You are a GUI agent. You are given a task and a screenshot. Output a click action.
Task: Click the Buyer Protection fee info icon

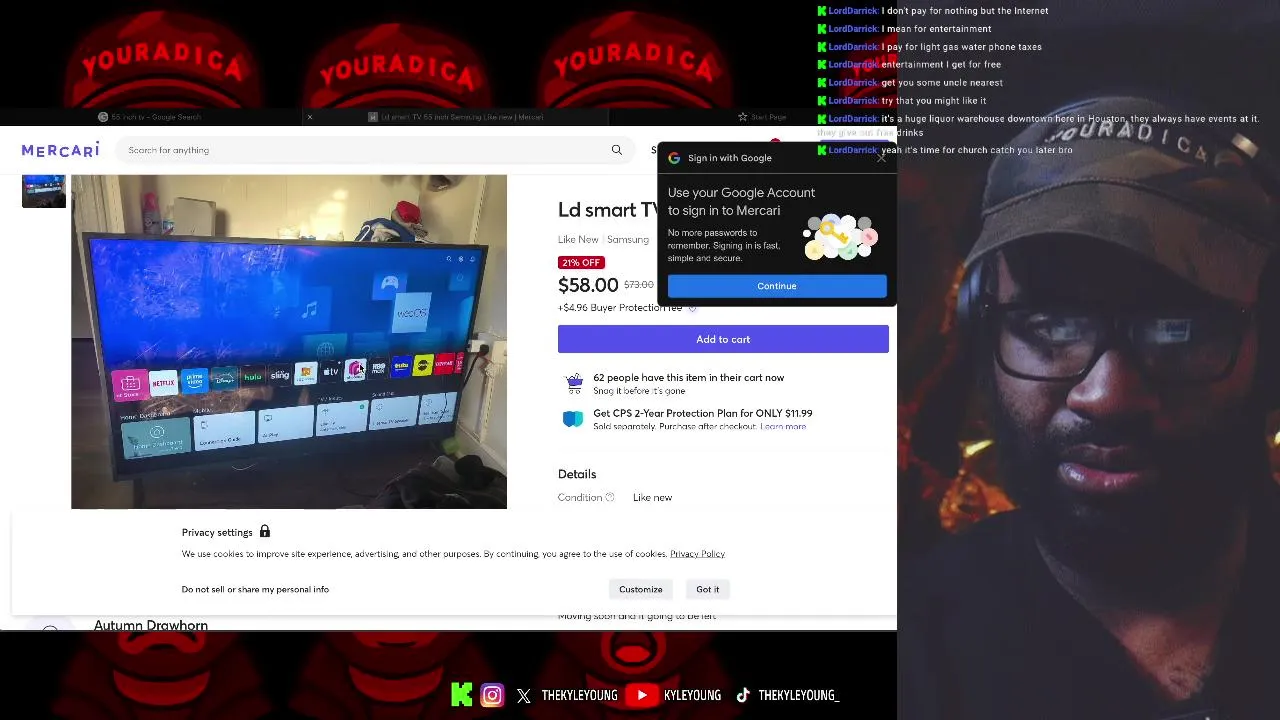click(692, 308)
